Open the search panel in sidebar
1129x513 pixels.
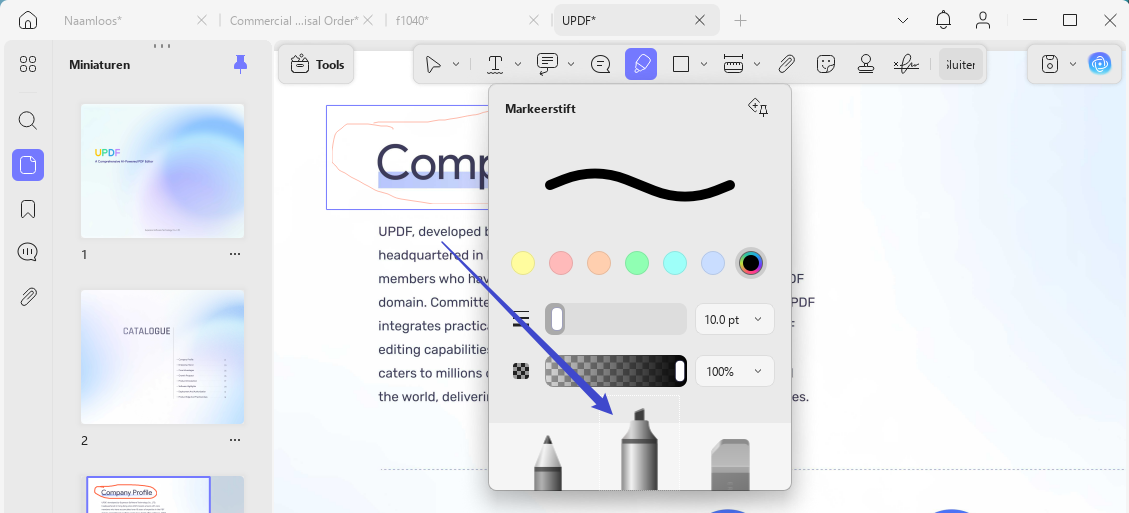click(x=27, y=120)
